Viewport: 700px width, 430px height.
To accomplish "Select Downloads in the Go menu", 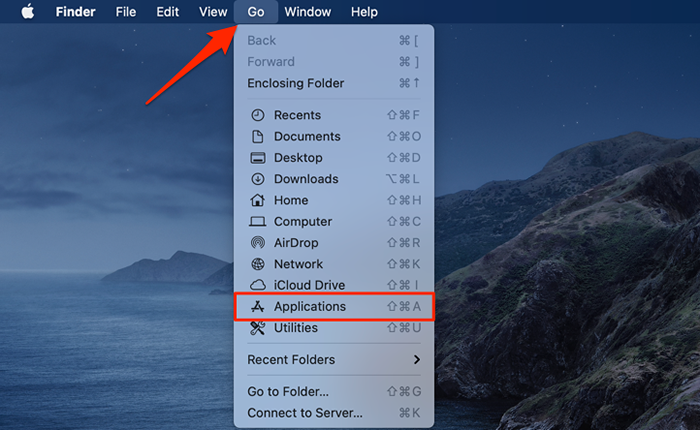I will [x=334, y=179].
